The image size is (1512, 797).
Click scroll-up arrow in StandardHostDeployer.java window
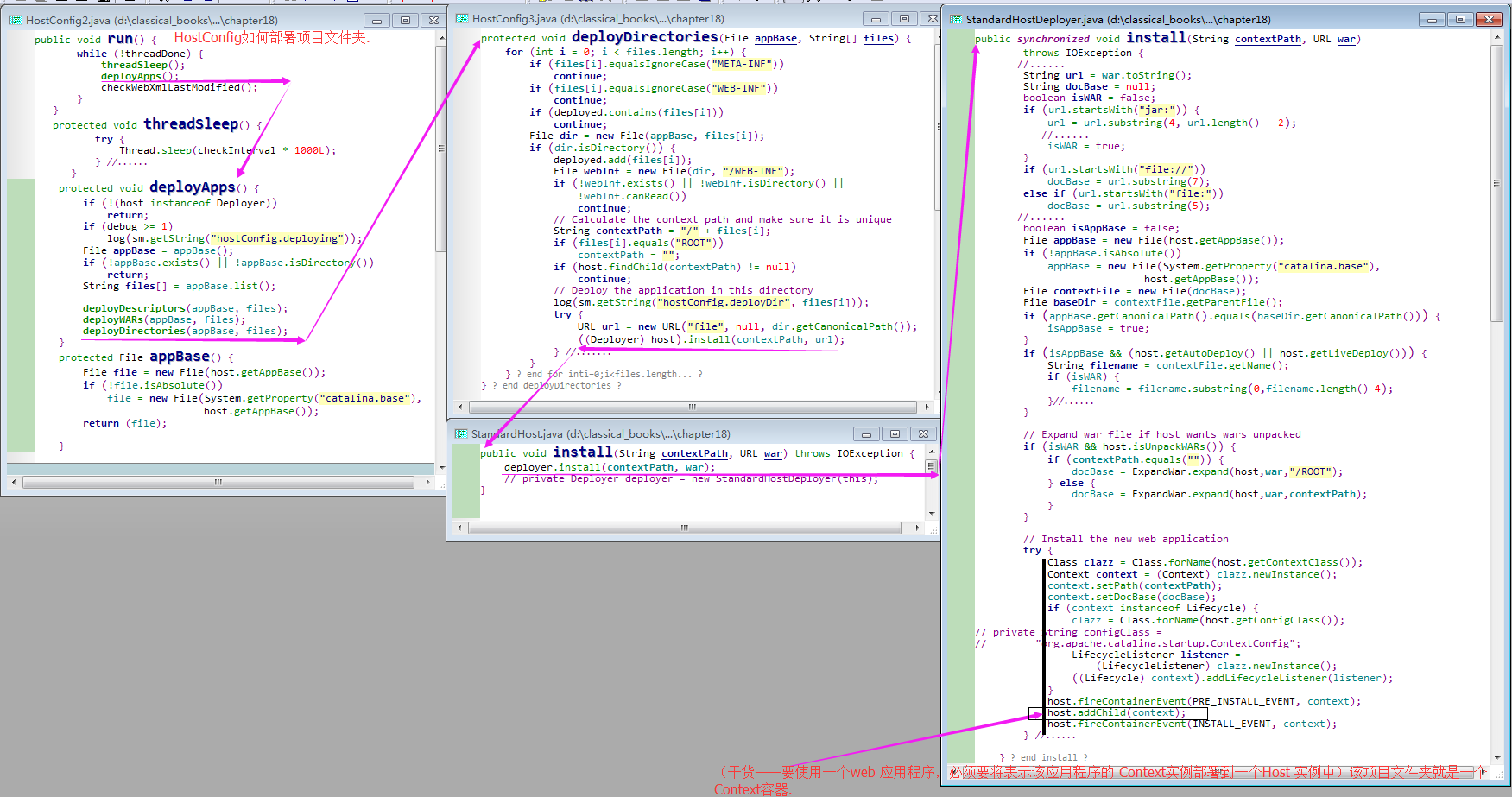[1497, 39]
